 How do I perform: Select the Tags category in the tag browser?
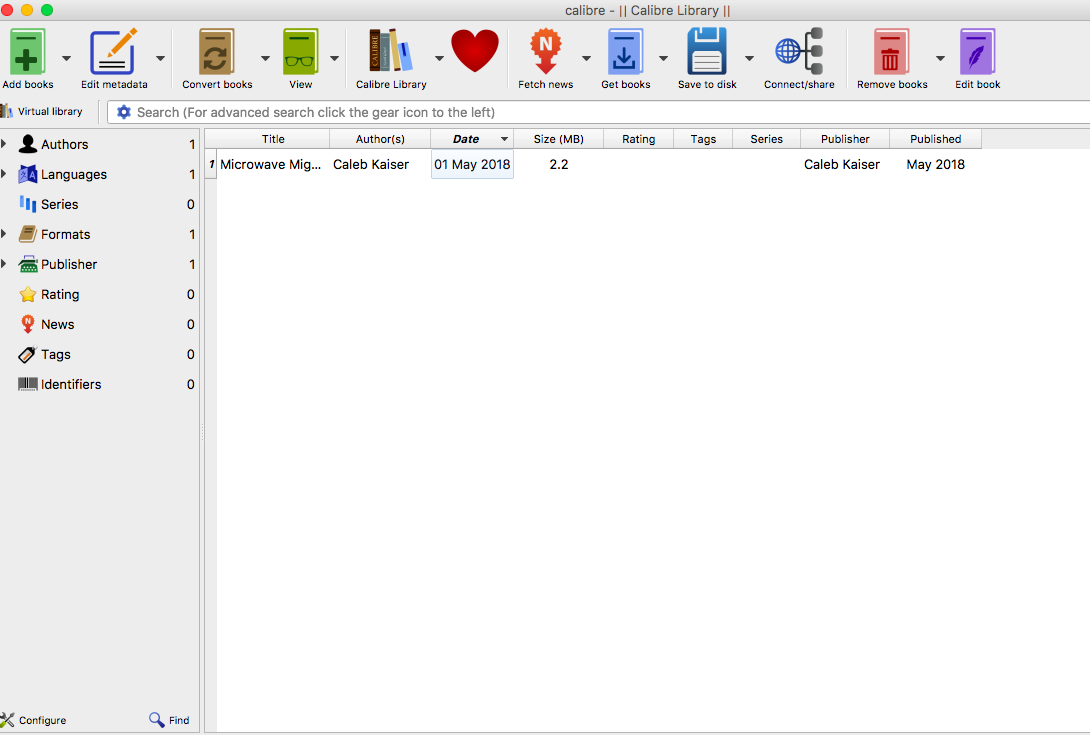click(99, 354)
